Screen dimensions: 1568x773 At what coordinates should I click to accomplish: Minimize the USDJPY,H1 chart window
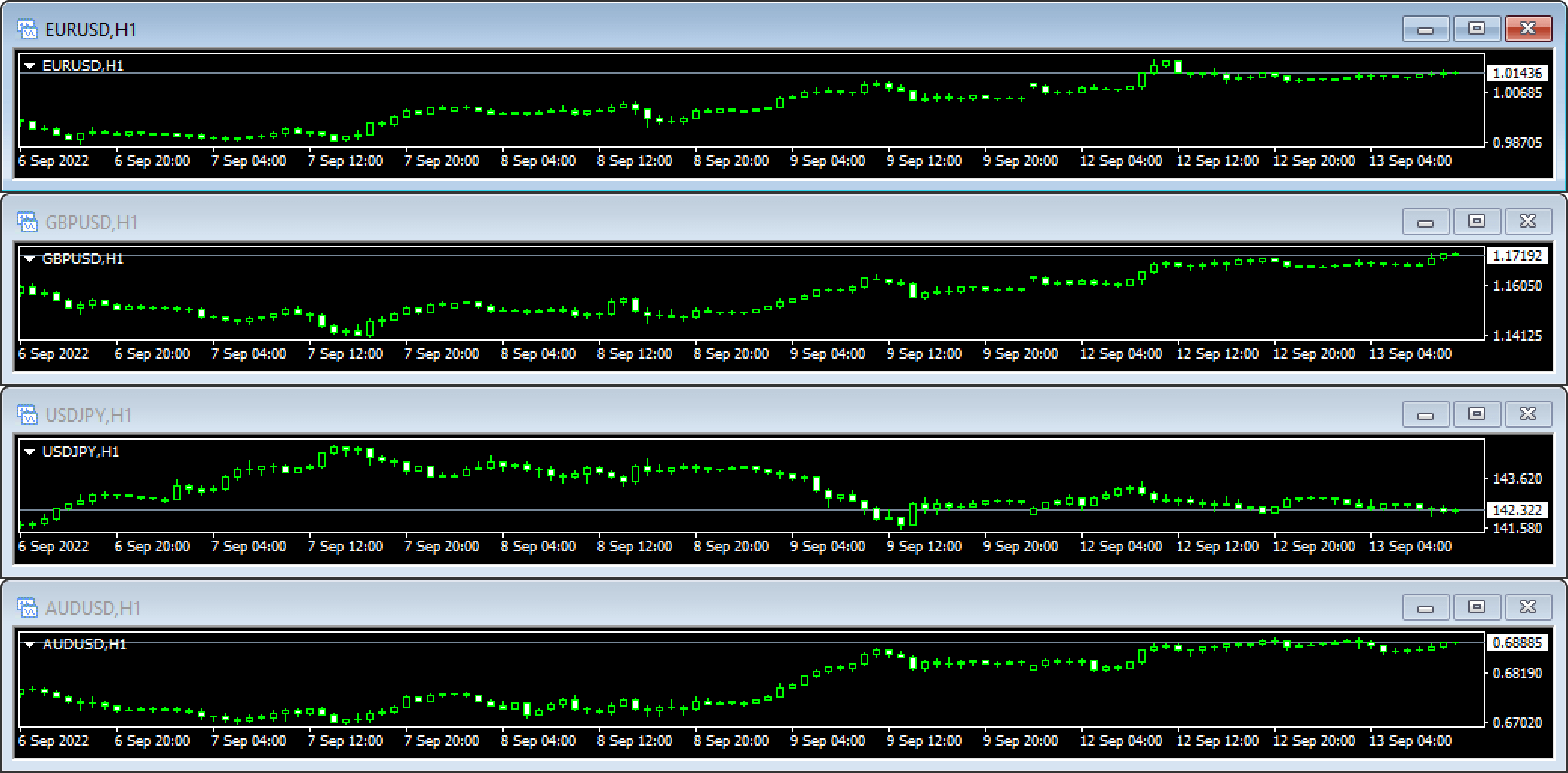coord(1426,414)
